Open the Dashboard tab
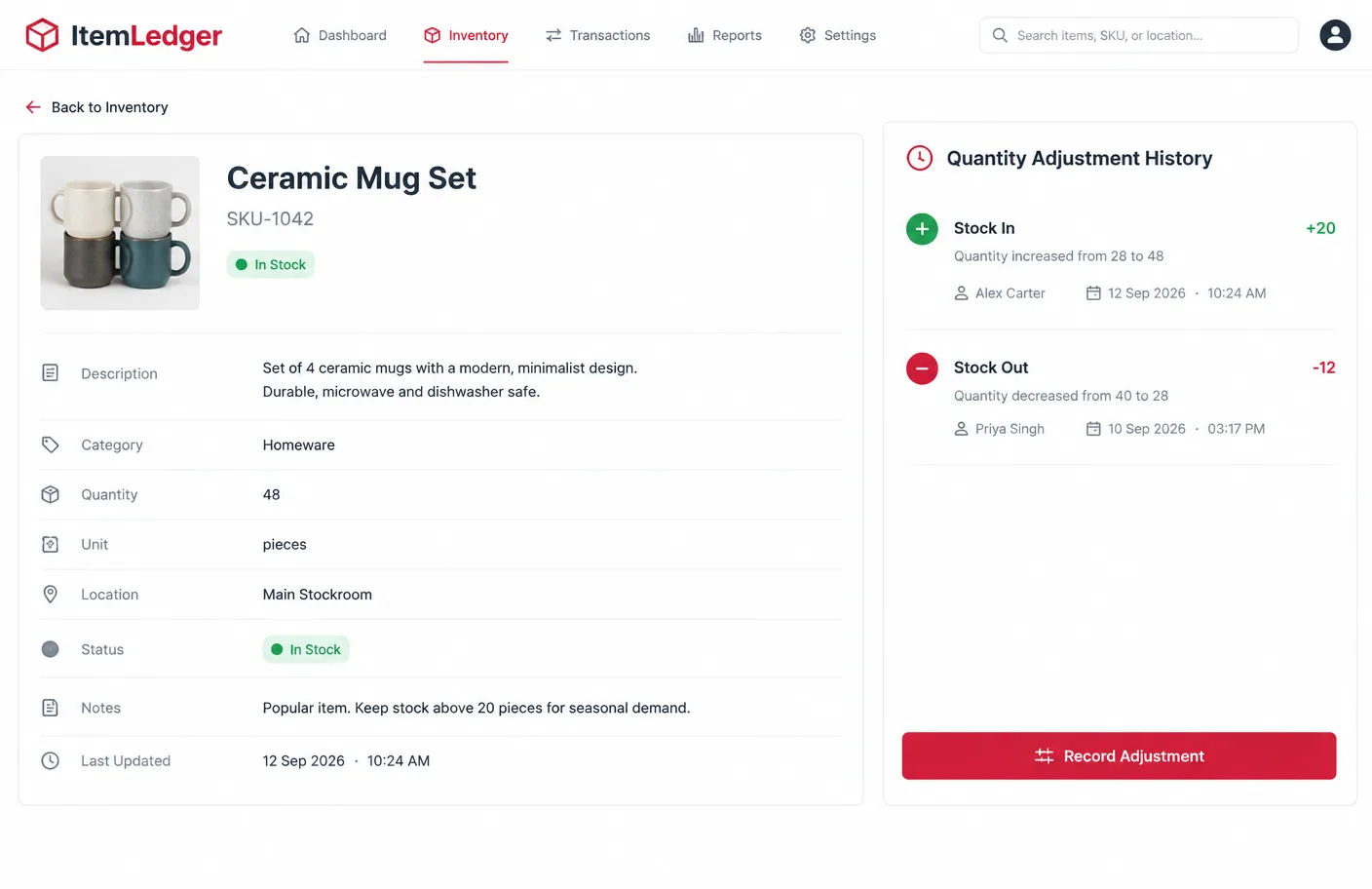This screenshot has width=1372, height=889. click(x=340, y=35)
